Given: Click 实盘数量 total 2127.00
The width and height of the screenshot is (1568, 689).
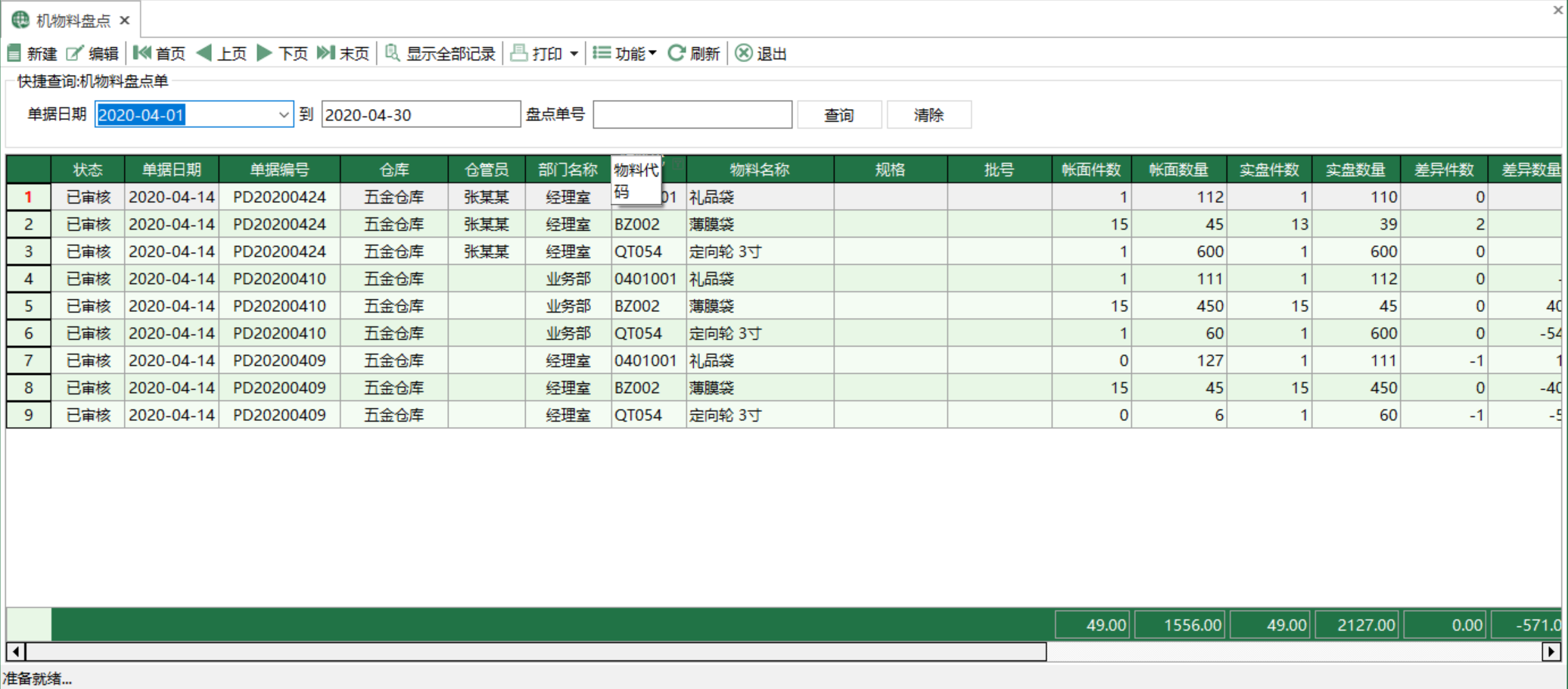Looking at the screenshot, I should [1357, 625].
